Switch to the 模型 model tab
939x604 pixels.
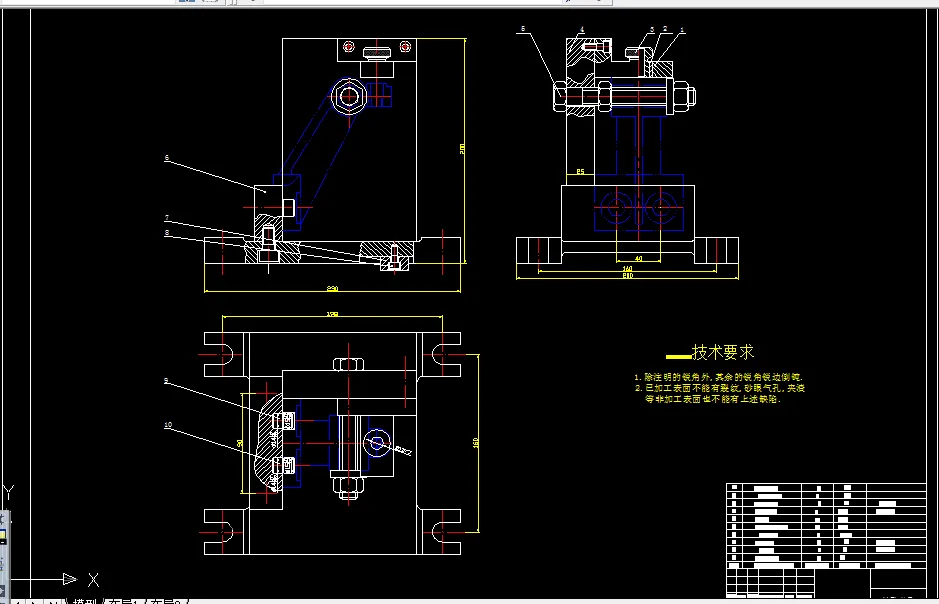(86, 601)
